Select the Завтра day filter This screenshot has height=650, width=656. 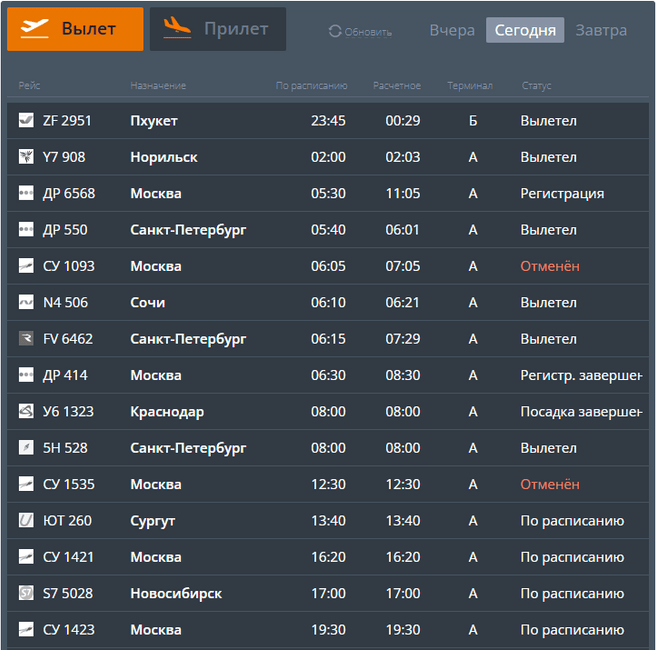click(601, 30)
